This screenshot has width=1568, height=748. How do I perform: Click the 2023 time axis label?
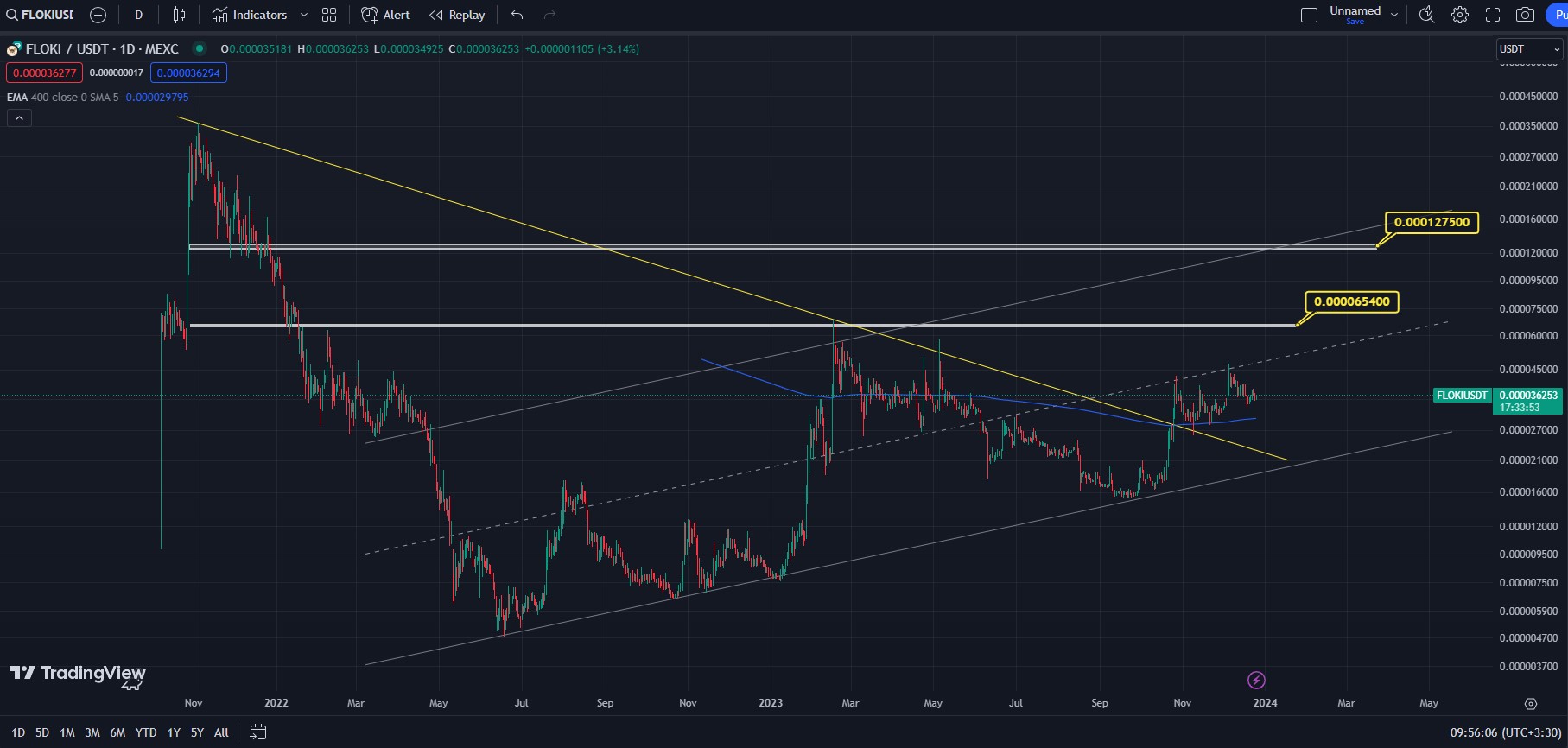[771, 703]
